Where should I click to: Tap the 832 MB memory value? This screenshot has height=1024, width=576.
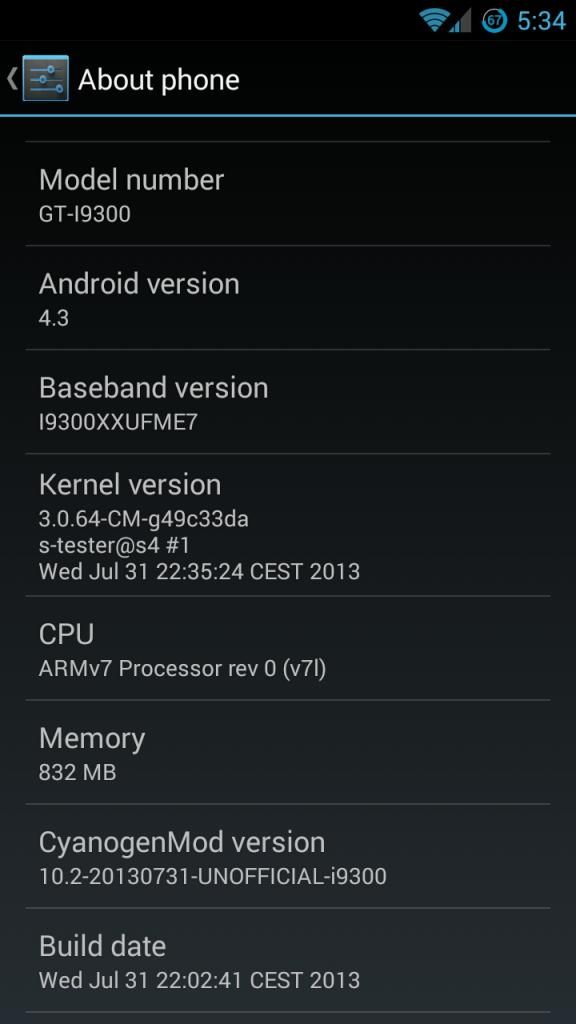78,773
